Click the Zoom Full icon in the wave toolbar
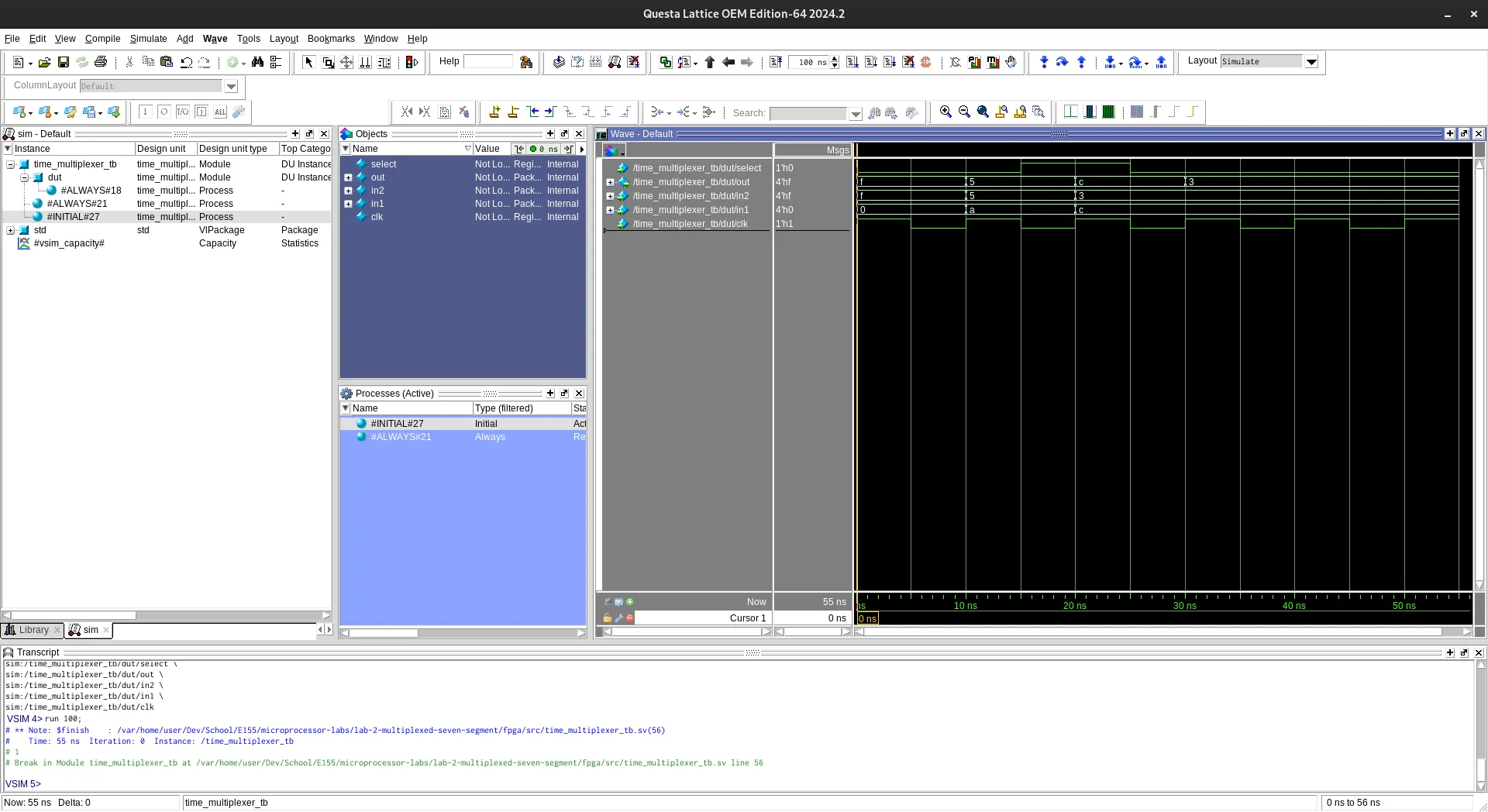This screenshot has height=812, width=1488. (983, 112)
